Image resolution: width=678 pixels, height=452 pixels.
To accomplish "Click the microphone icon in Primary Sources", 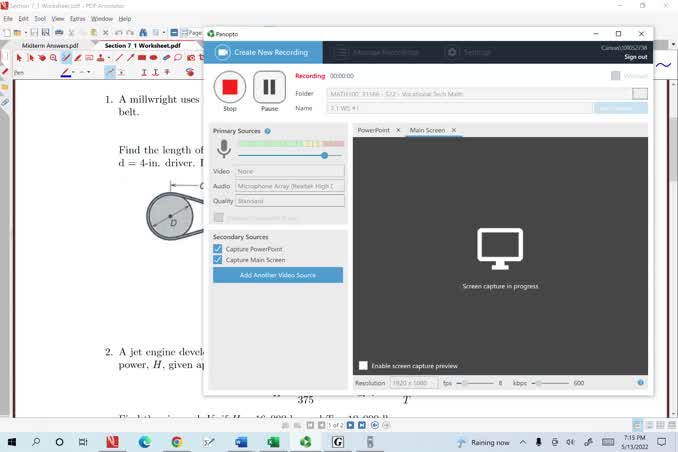I will click(x=224, y=149).
